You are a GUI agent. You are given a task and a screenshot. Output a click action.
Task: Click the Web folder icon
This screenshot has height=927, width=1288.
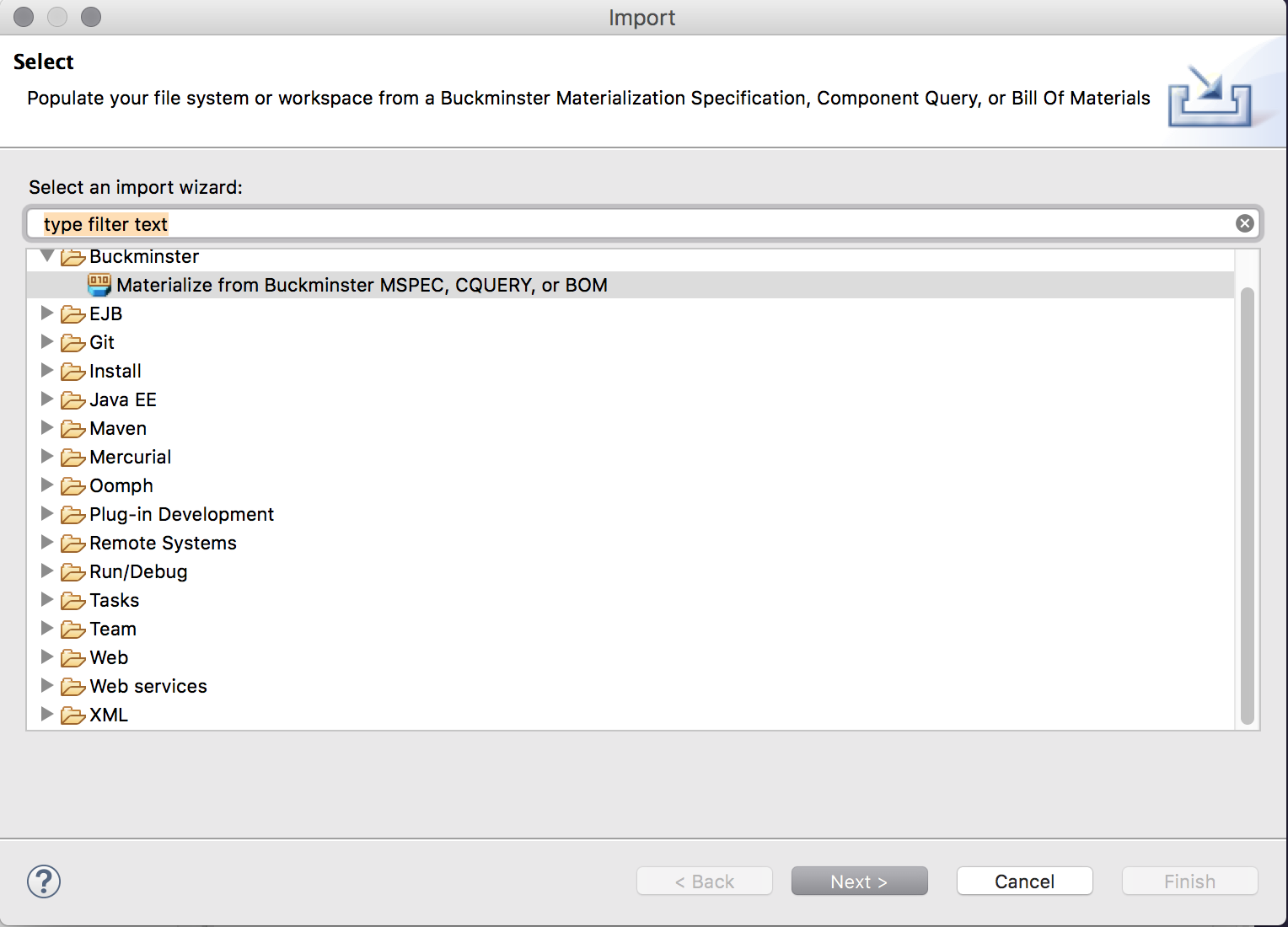[x=73, y=658]
